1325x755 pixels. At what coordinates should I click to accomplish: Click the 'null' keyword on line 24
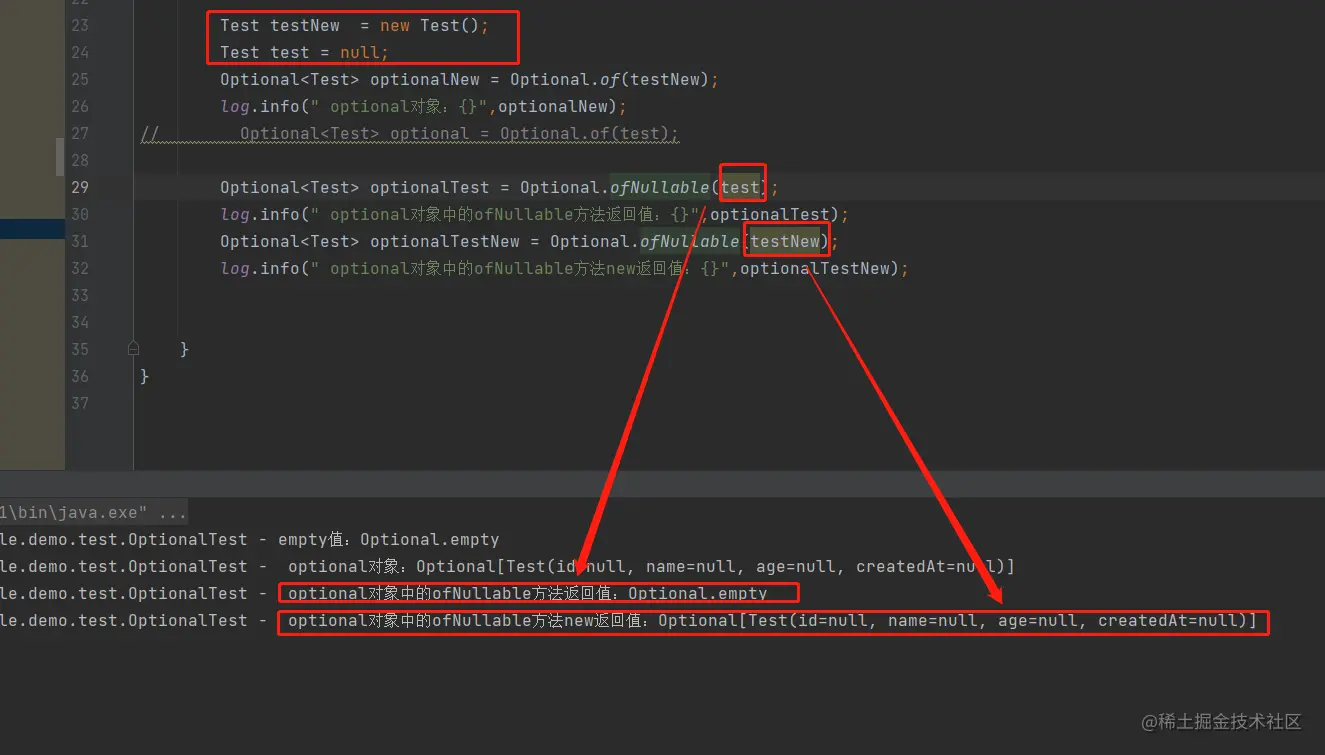(x=360, y=52)
